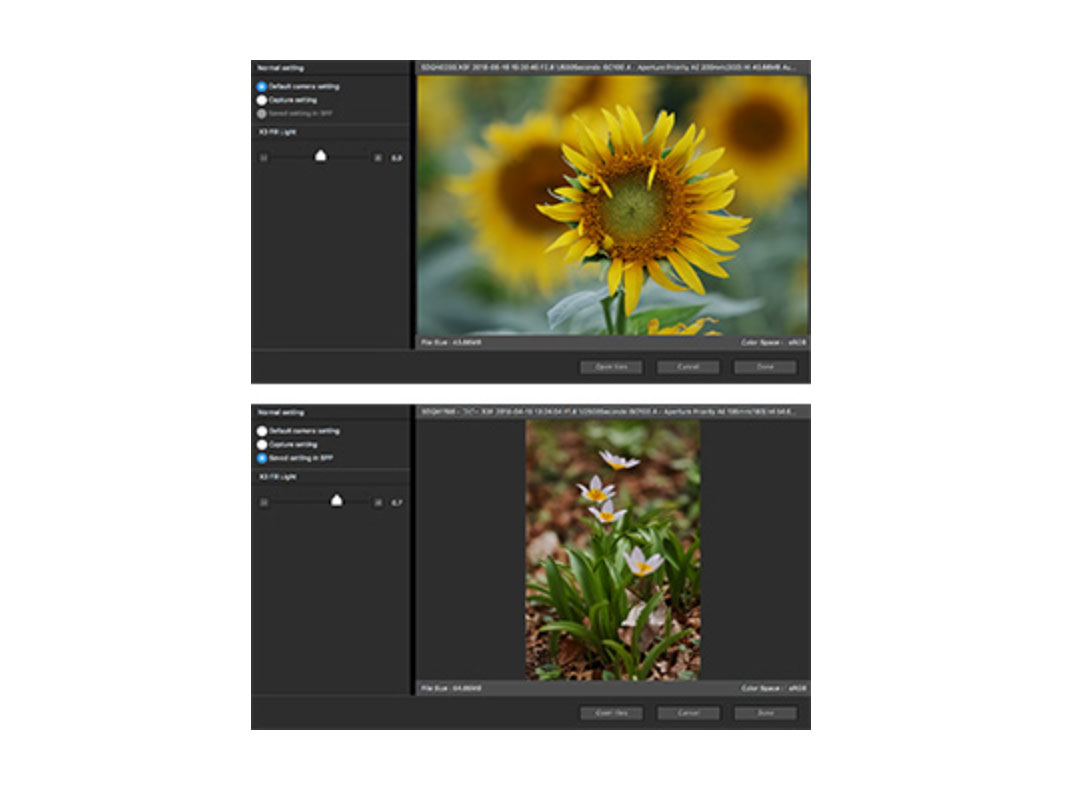Viewport: 1070px width, 803px height.
Task: Select Capture setting in the tulip window
Action: point(262,444)
